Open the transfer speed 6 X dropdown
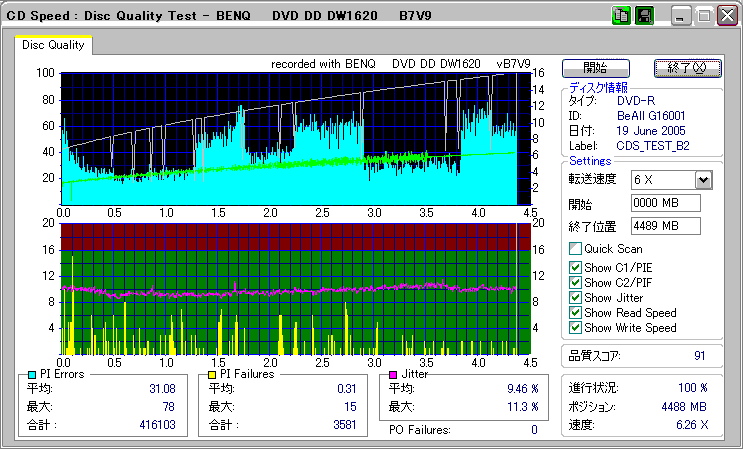Image resolution: width=743 pixels, height=449 pixels. pos(703,180)
